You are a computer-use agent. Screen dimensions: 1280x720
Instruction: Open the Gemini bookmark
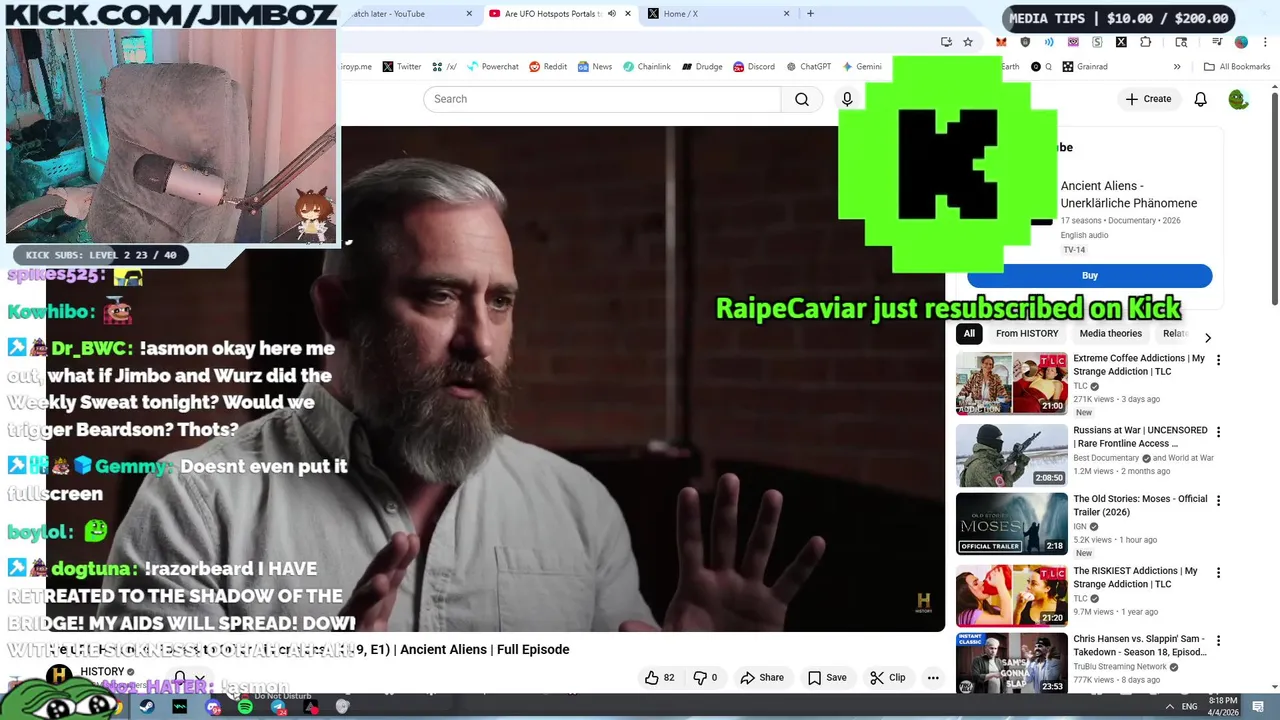pos(862,67)
